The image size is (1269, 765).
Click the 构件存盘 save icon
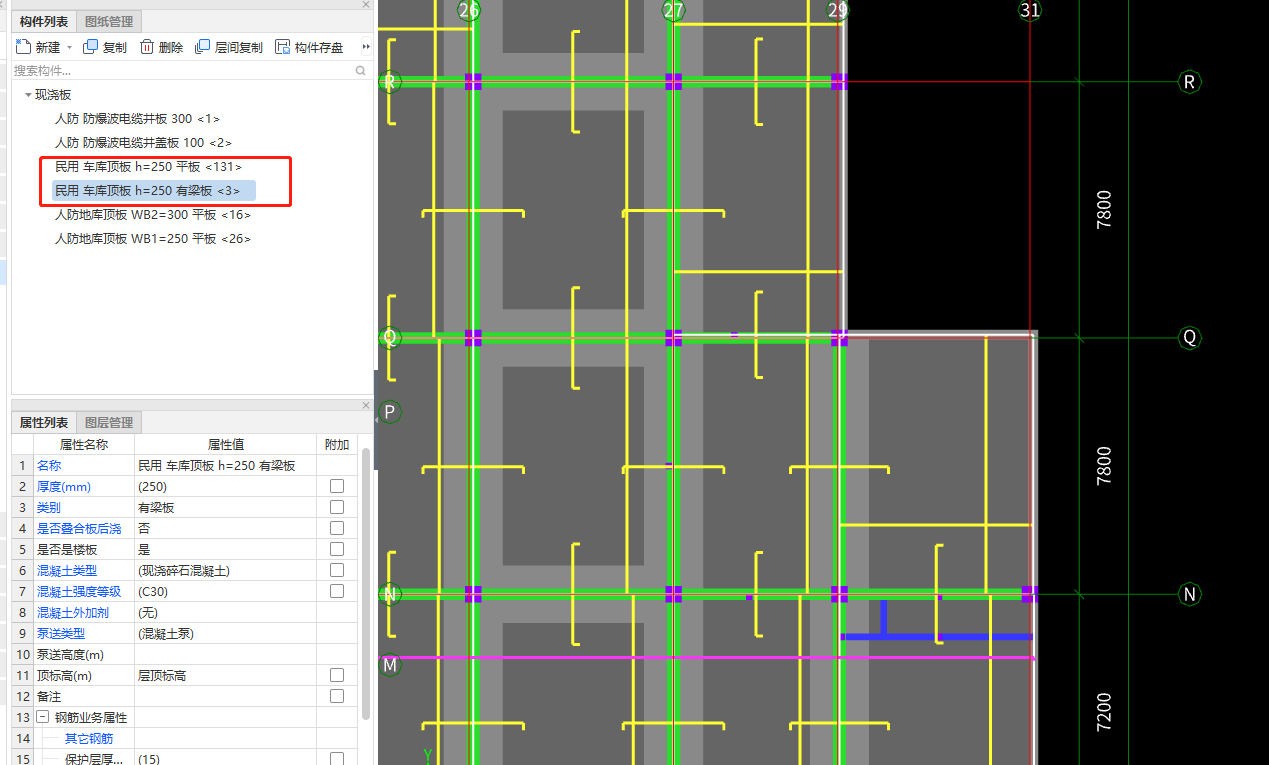point(282,47)
